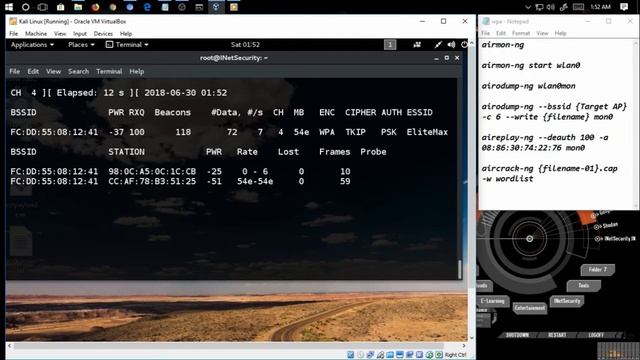Click the LOGOFF widget button

(596, 335)
